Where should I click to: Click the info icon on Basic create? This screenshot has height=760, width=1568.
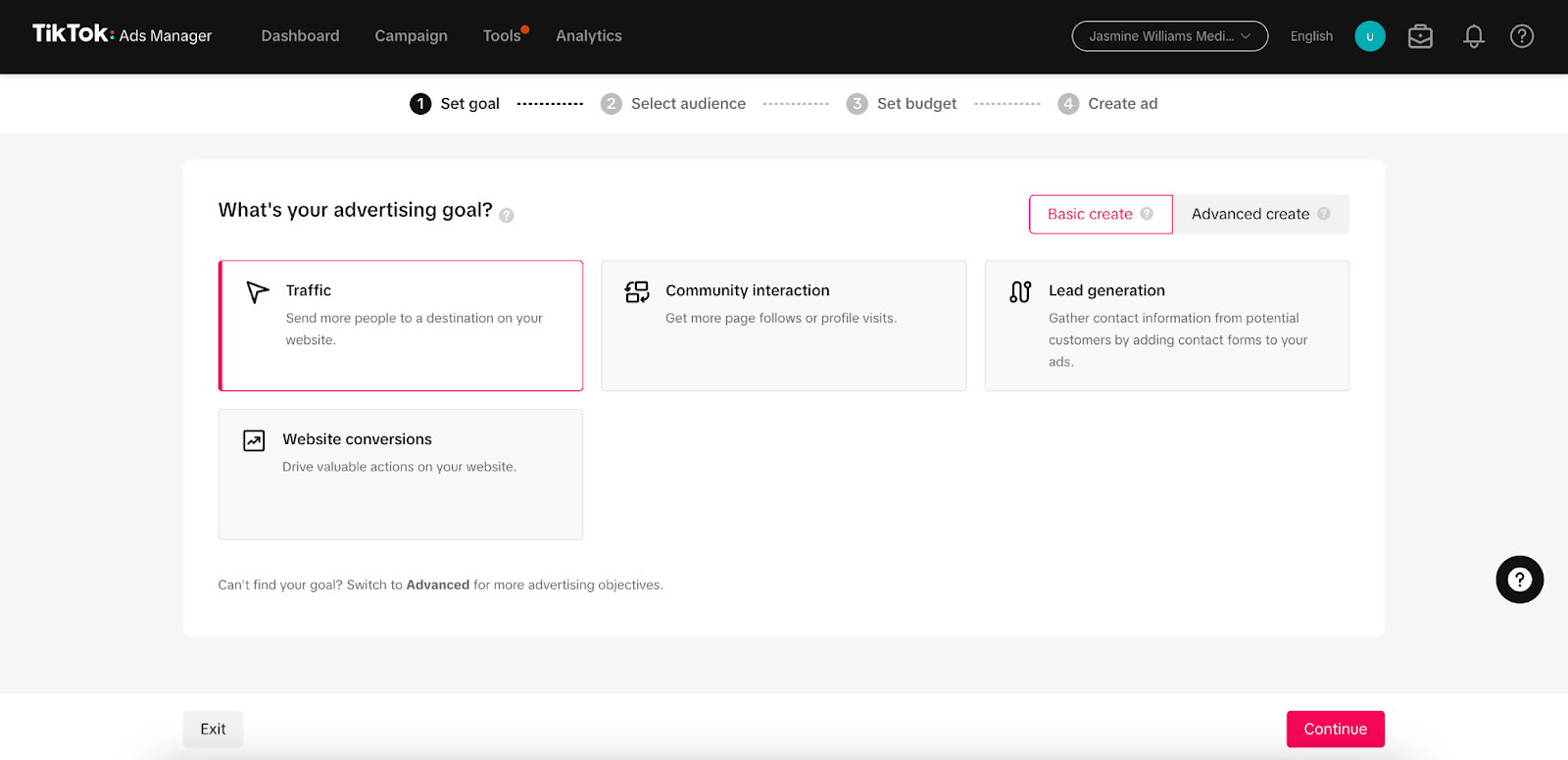pyautogui.click(x=1147, y=214)
